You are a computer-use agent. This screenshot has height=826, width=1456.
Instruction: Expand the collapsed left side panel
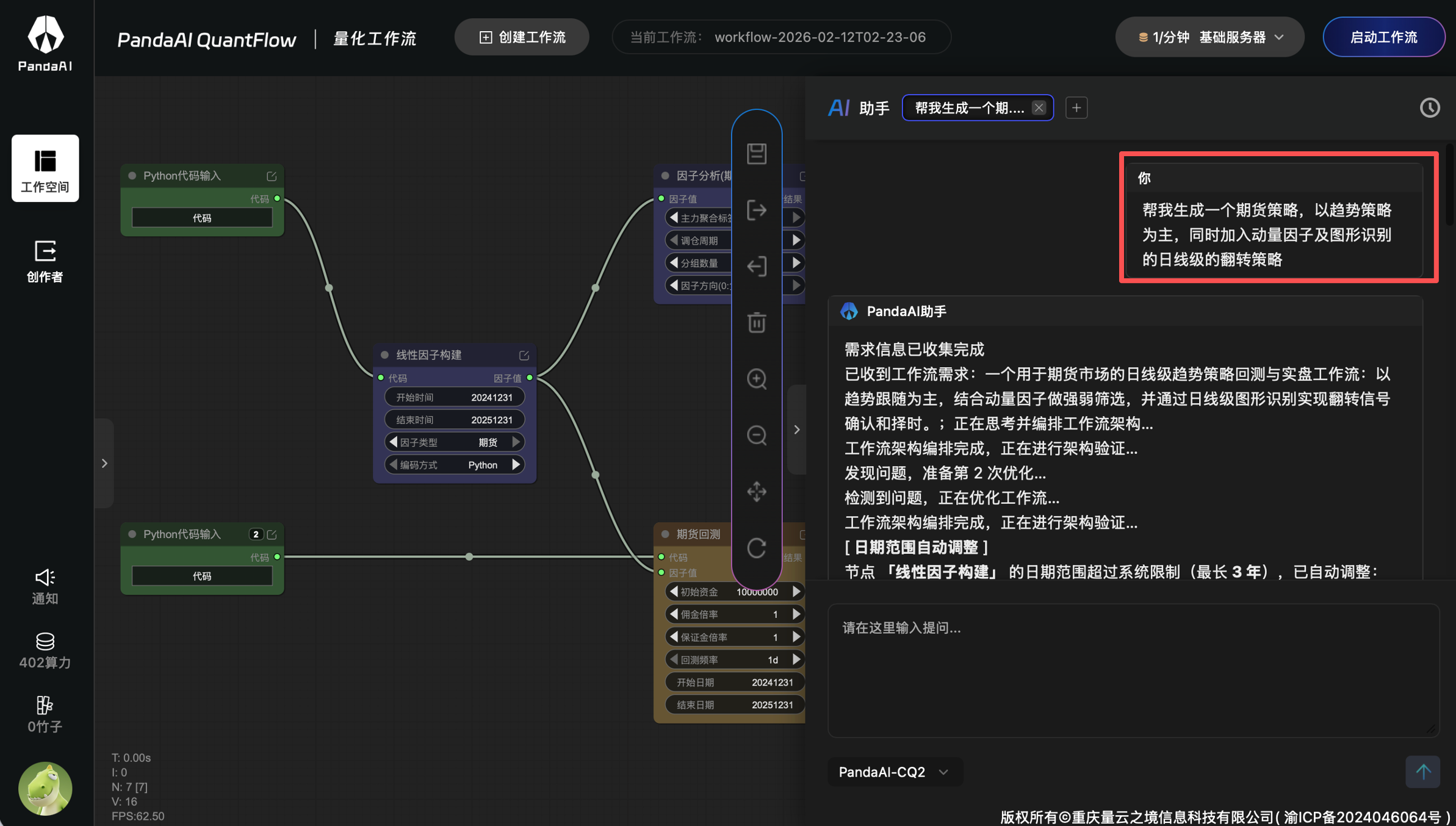[104, 464]
